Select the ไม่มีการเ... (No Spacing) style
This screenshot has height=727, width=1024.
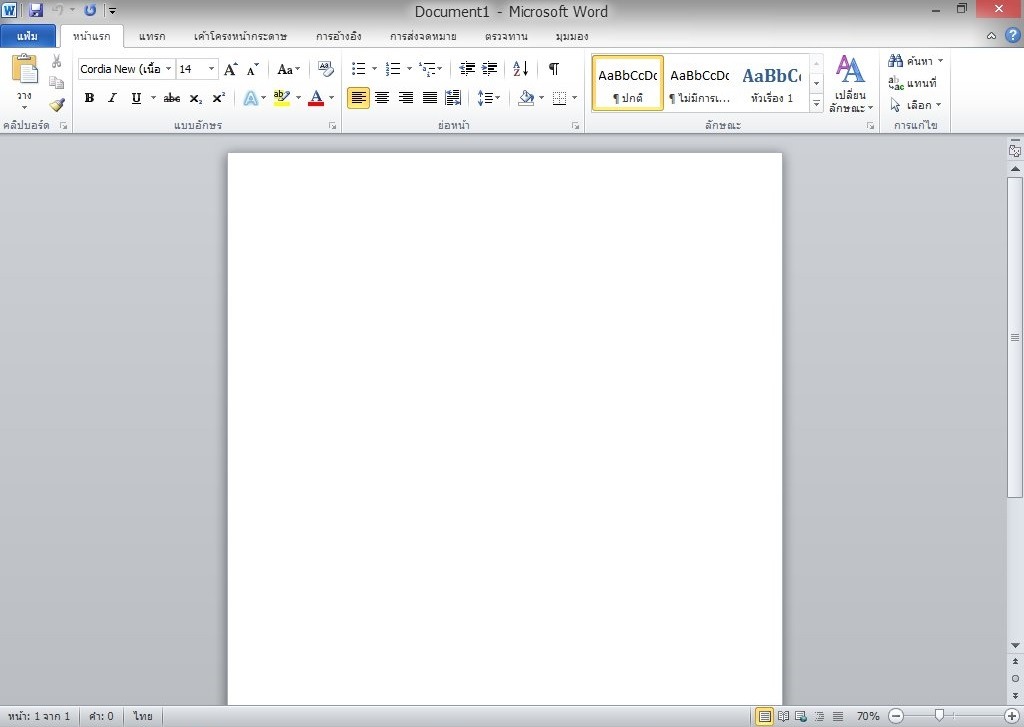click(x=699, y=84)
